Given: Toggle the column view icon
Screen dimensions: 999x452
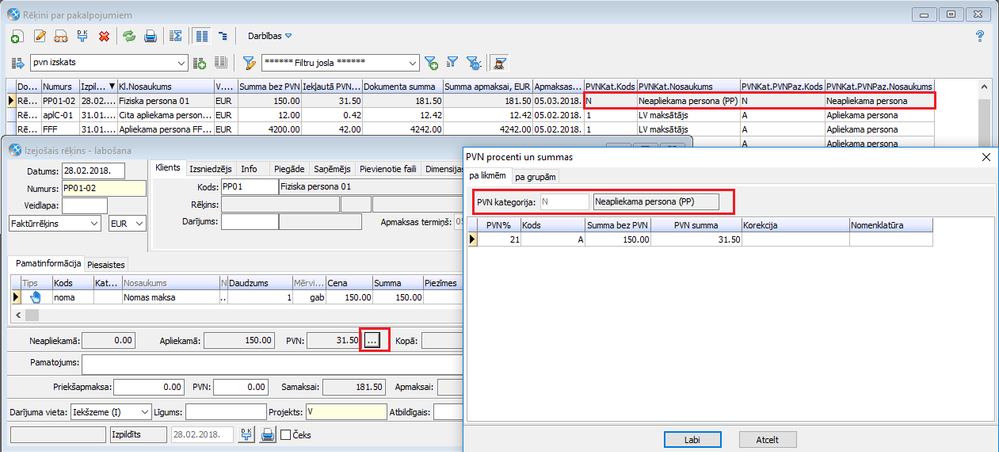Looking at the screenshot, I should point(201,36).
